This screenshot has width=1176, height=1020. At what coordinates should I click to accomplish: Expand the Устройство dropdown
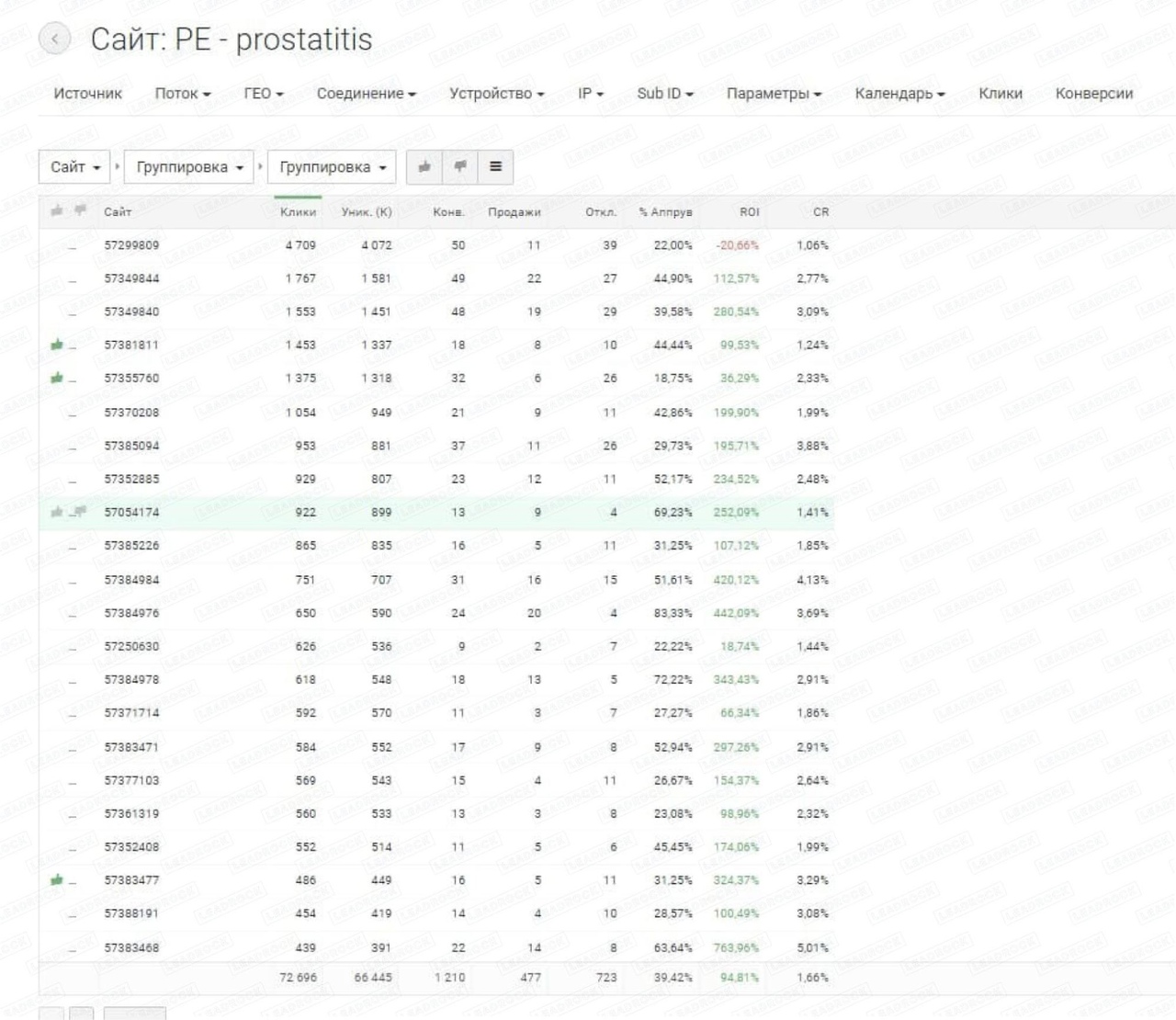pos(497,94)
